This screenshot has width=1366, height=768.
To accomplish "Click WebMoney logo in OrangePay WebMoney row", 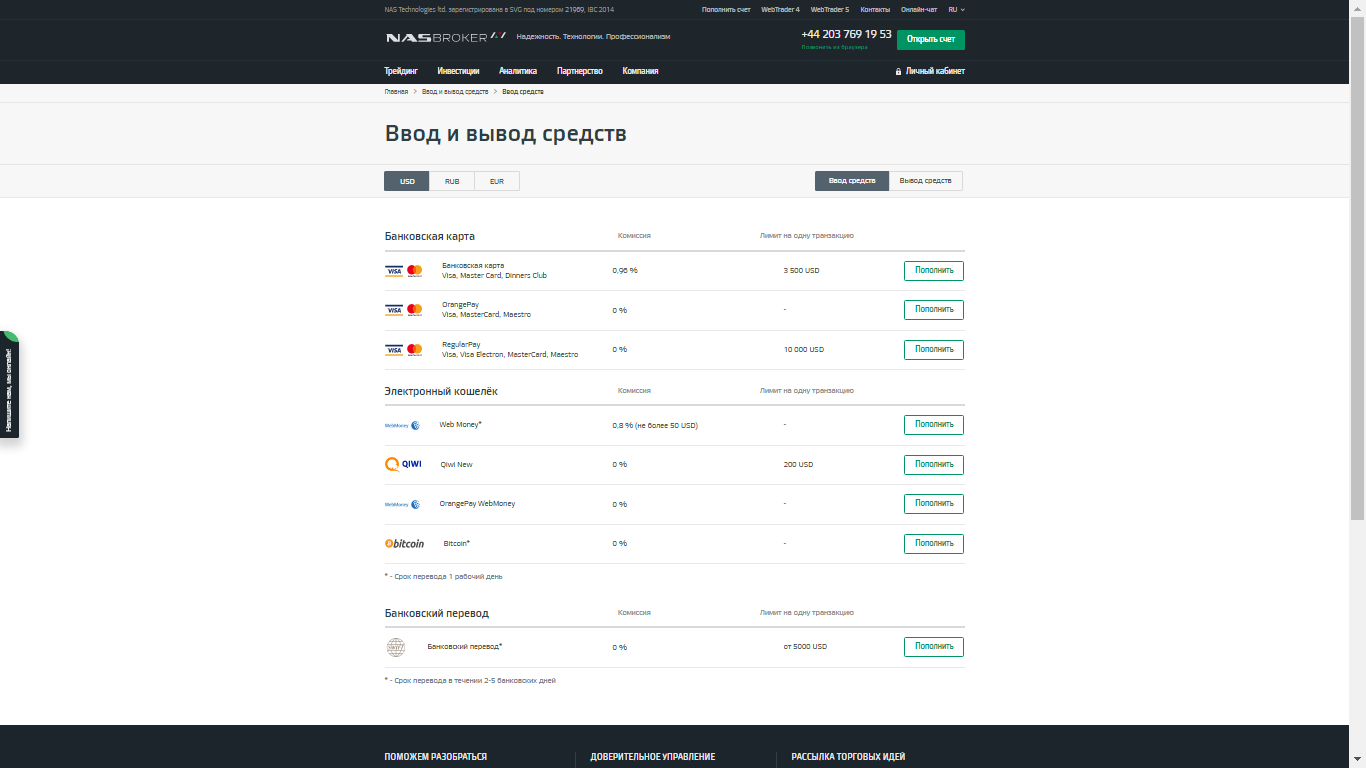I will point(402,504).
